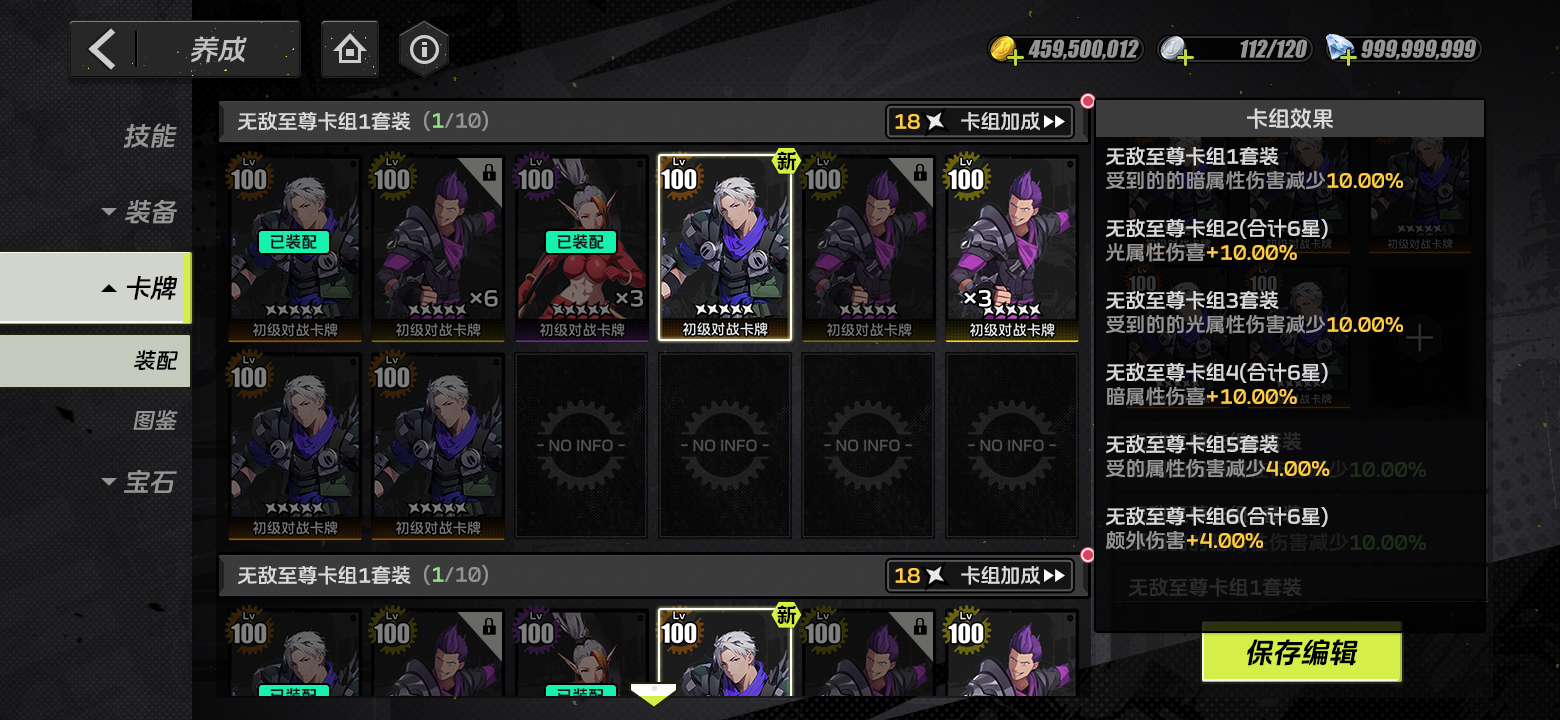Collapse the 卡牌 sidebar section
1560x720 pixels.
pyautogui.click(x=139, y=289)
